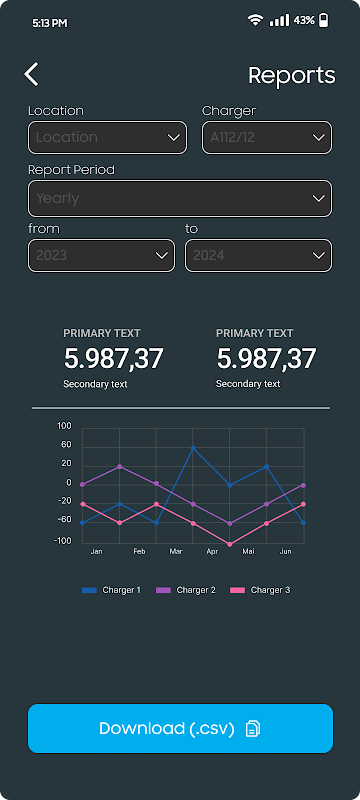Tap the left 5.987,37 statistic value
This screenshot has width=360, height=800.
click(x=113, y=359)
